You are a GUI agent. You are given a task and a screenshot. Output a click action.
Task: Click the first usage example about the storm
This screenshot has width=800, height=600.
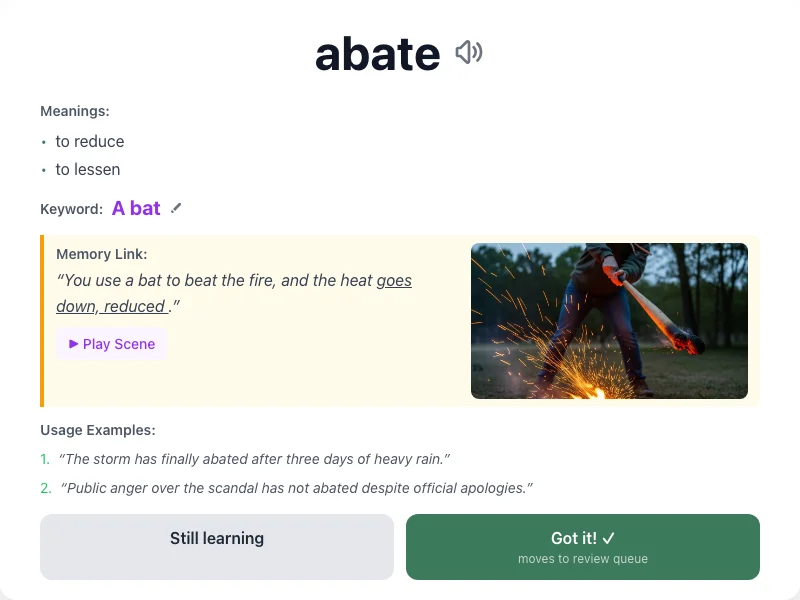(x=253, y=459)
